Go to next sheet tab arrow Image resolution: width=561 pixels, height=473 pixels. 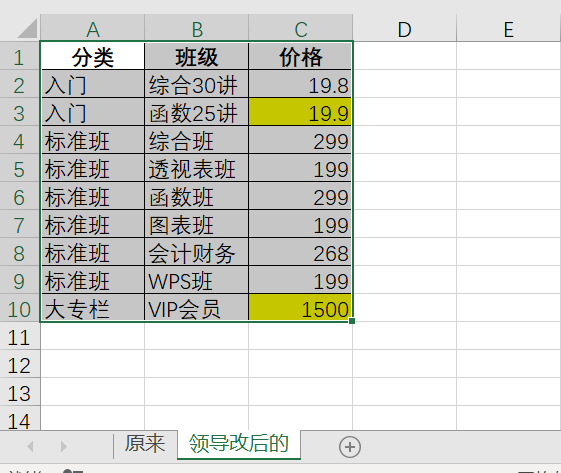point(64,447)
